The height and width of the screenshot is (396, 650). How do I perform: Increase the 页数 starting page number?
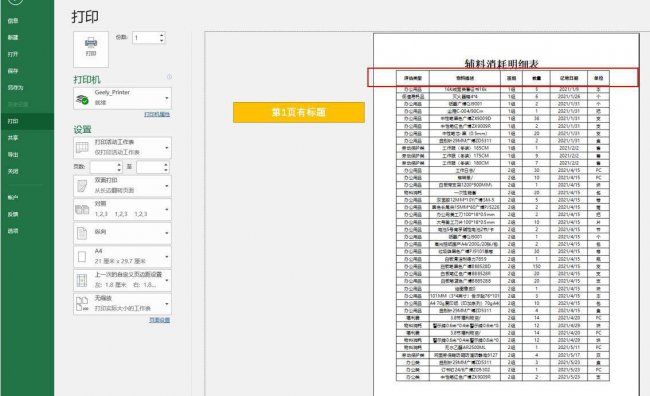[119, 165]
